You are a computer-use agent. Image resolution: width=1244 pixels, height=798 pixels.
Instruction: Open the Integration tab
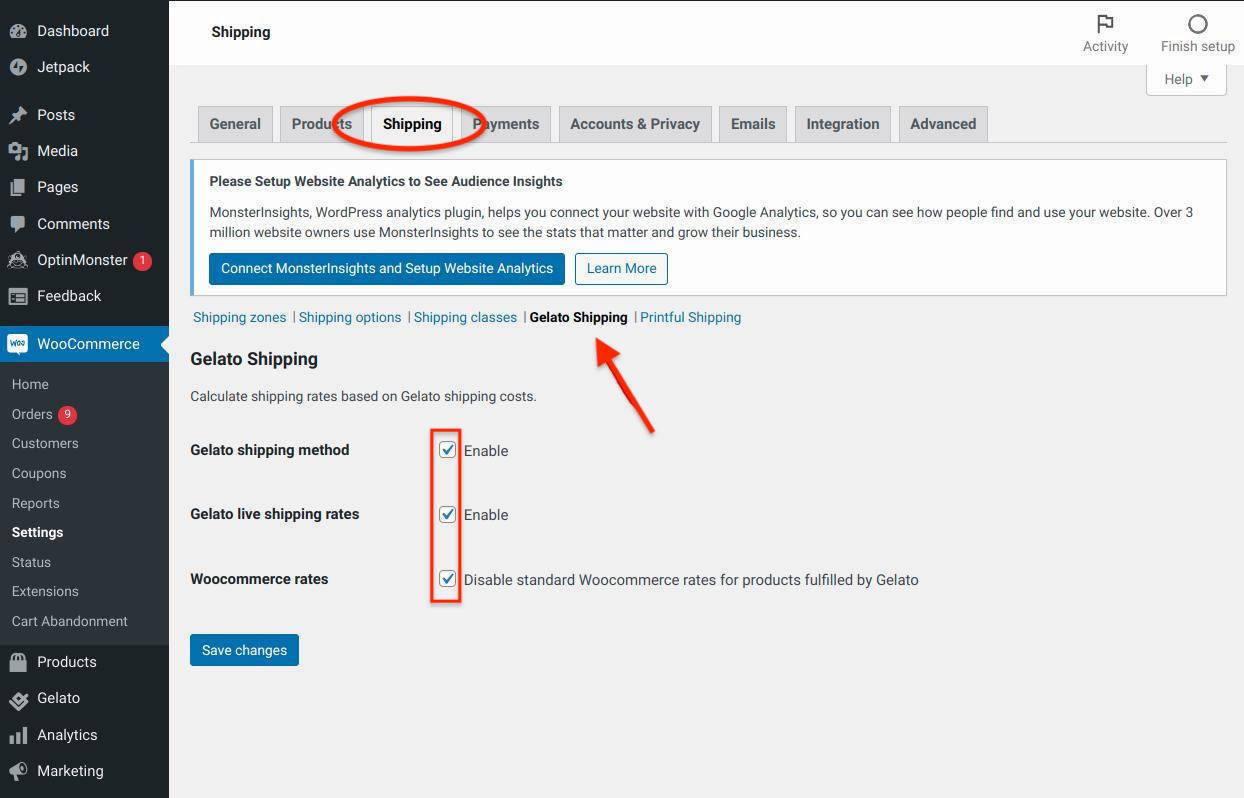(x=843, y=124)
